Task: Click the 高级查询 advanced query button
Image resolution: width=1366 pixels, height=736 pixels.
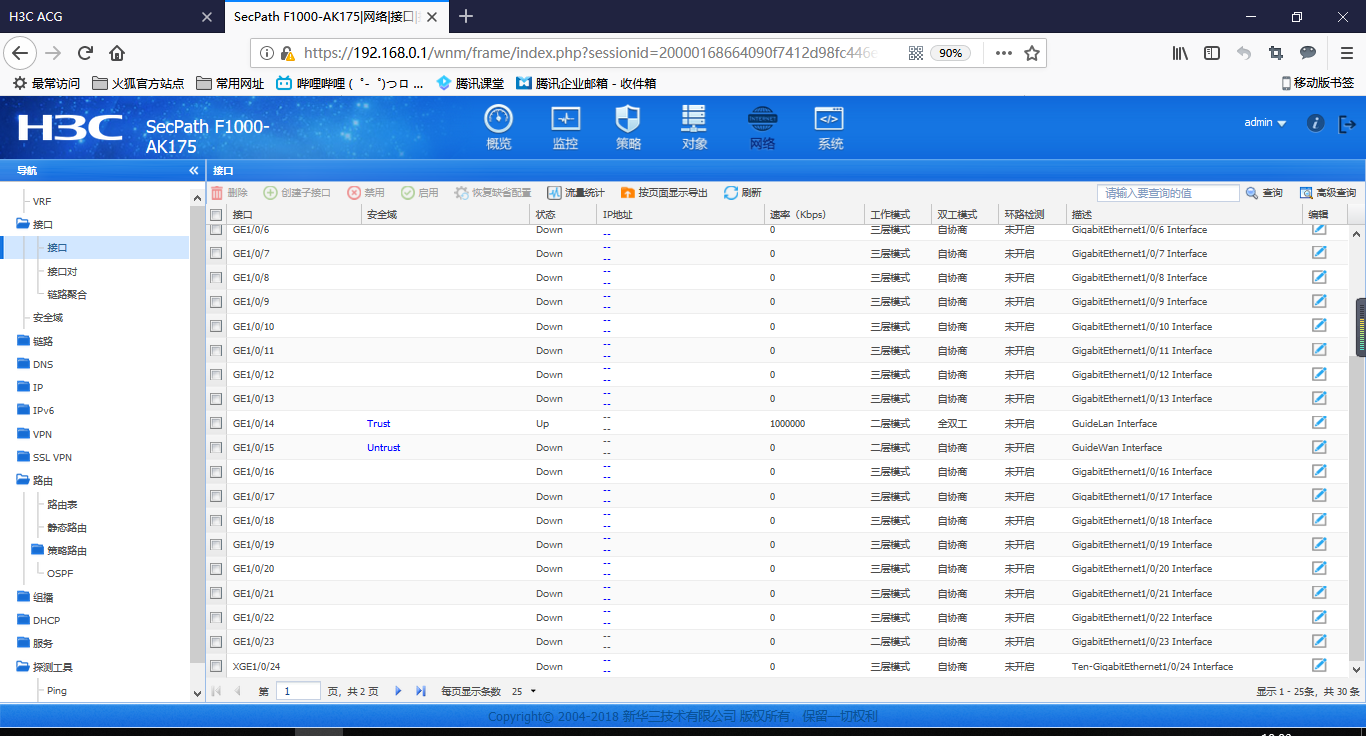Action: pos(1328,193)
